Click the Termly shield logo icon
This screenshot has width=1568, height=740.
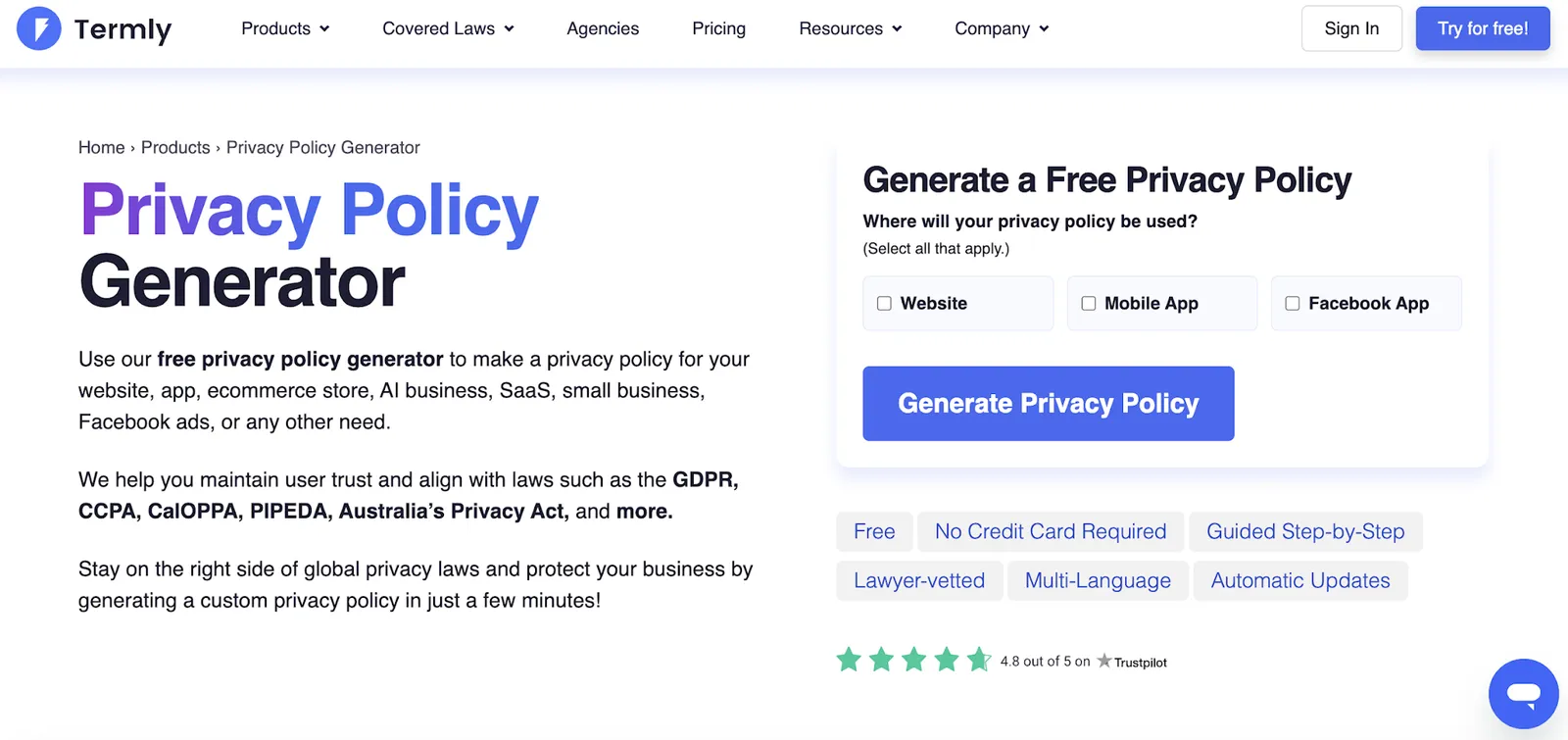tap(39, 28)
